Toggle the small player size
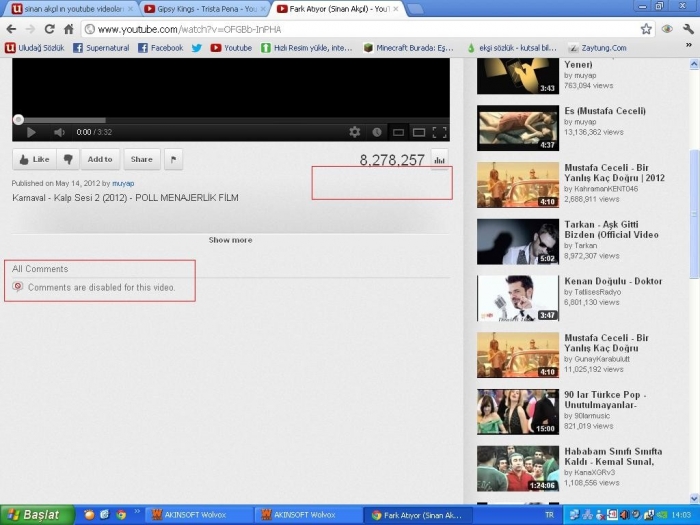 398,132
